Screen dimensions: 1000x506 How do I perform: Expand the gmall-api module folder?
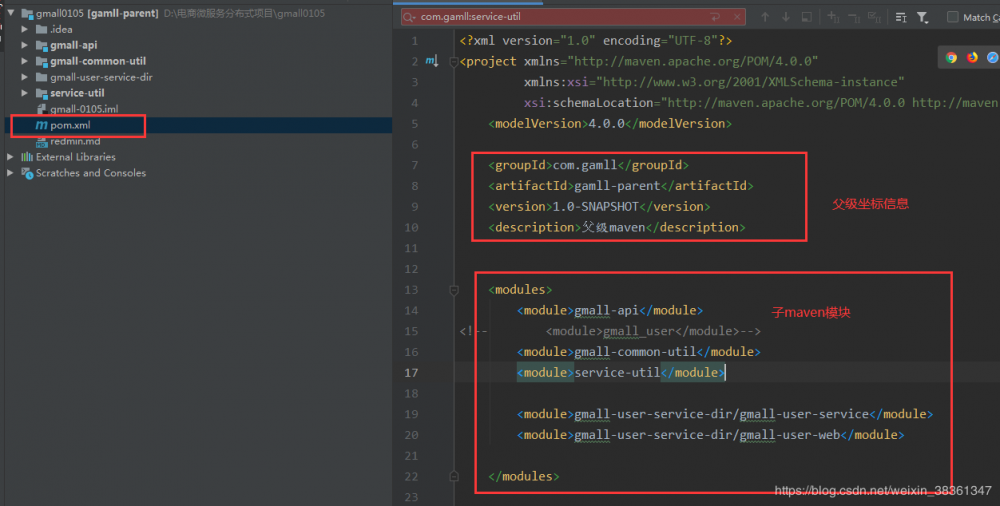(x=26, y=45)
